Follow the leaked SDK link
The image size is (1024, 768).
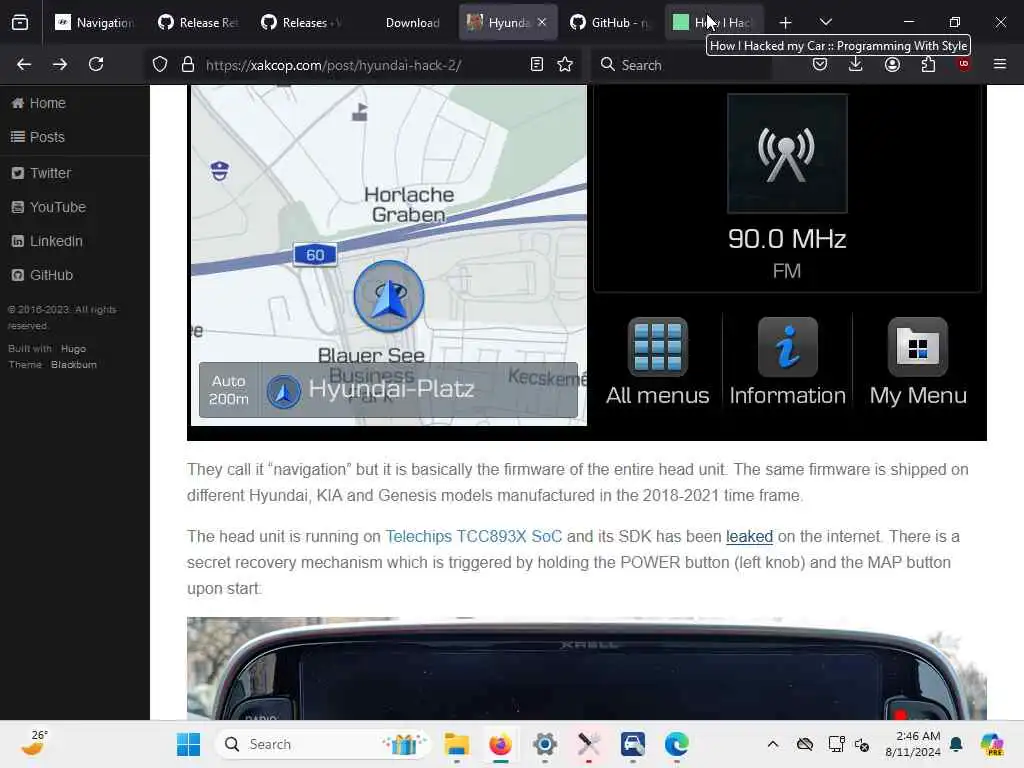(749, 536)
